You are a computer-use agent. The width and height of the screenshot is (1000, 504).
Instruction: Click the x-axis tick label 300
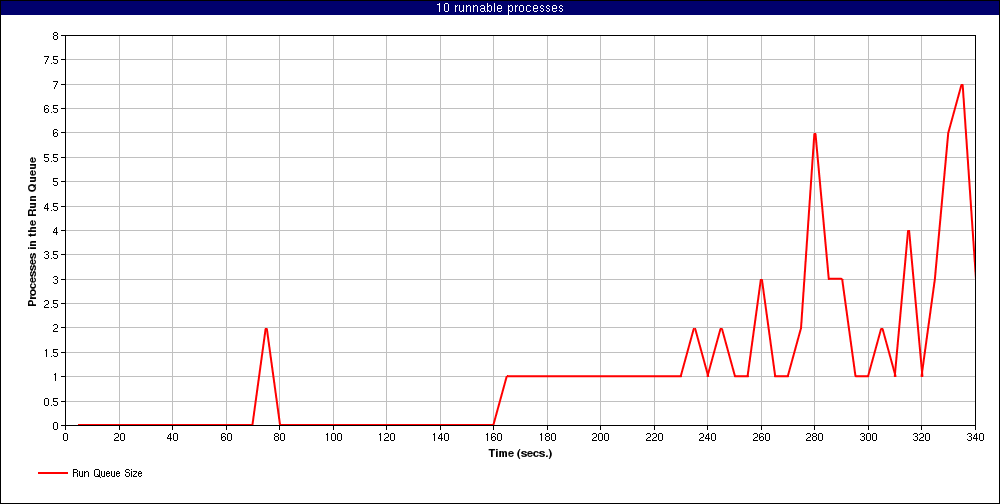tap(869, 437)
